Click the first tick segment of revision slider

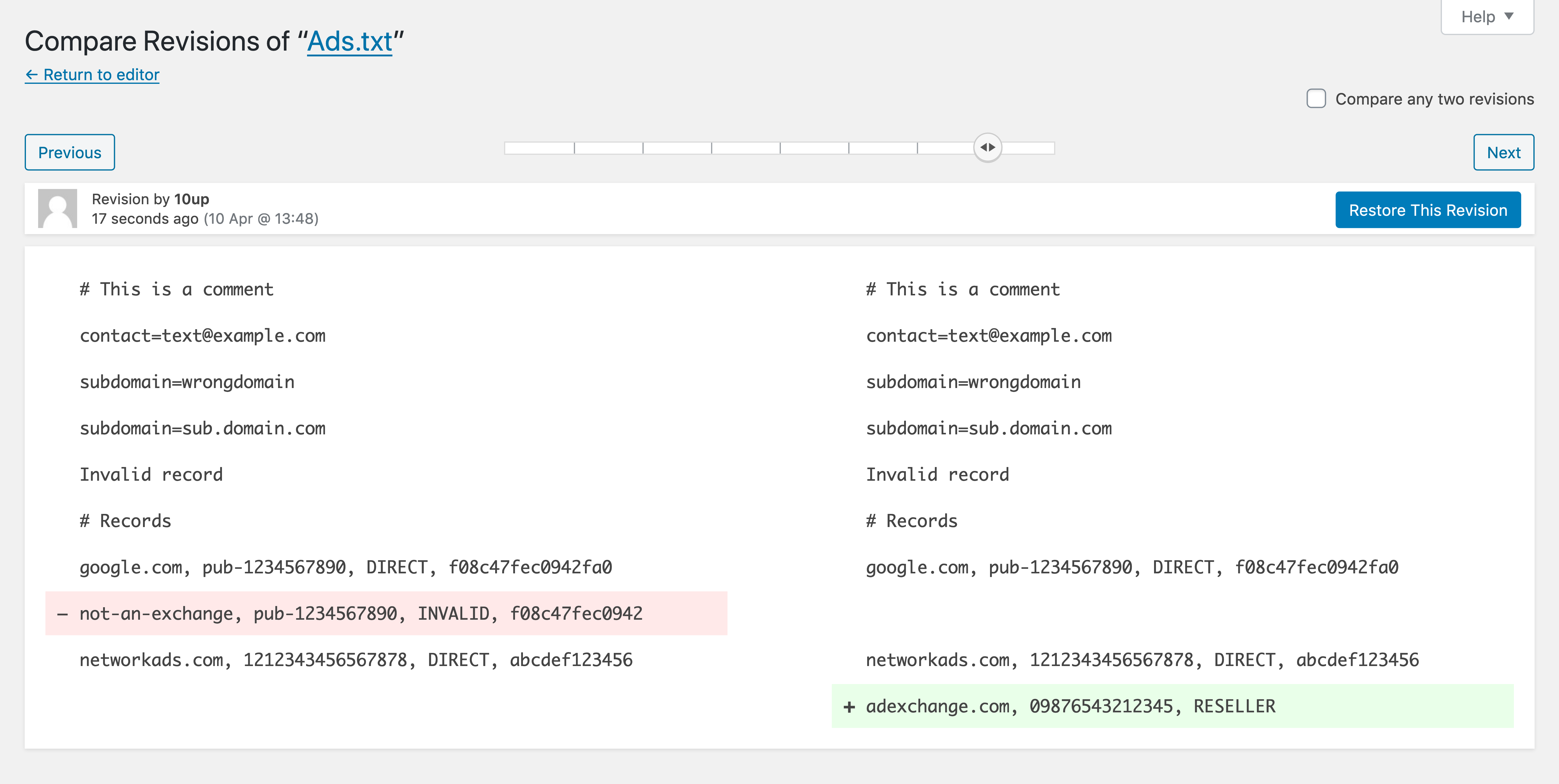(539, 148)
